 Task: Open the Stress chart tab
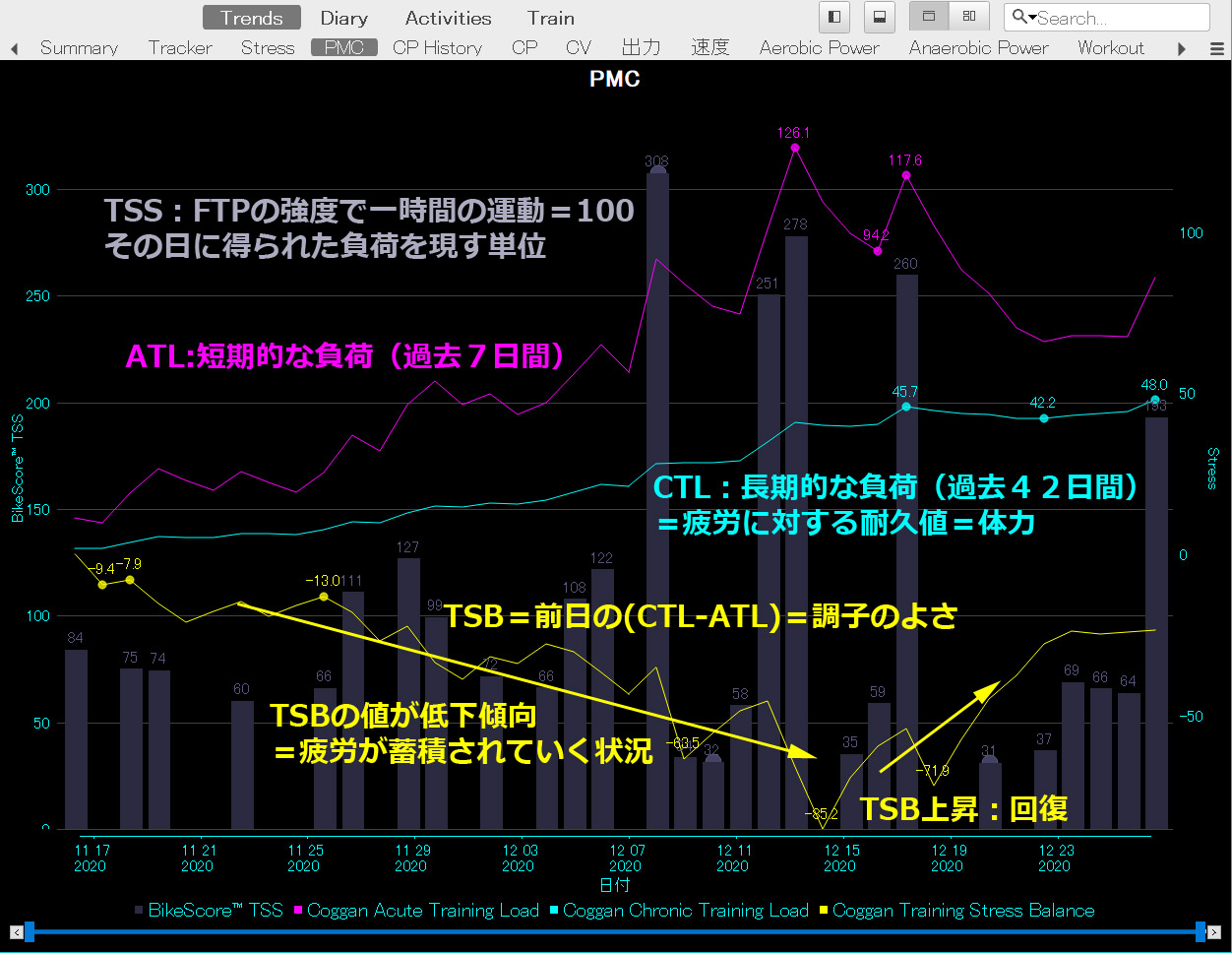(x=267, y=47)
